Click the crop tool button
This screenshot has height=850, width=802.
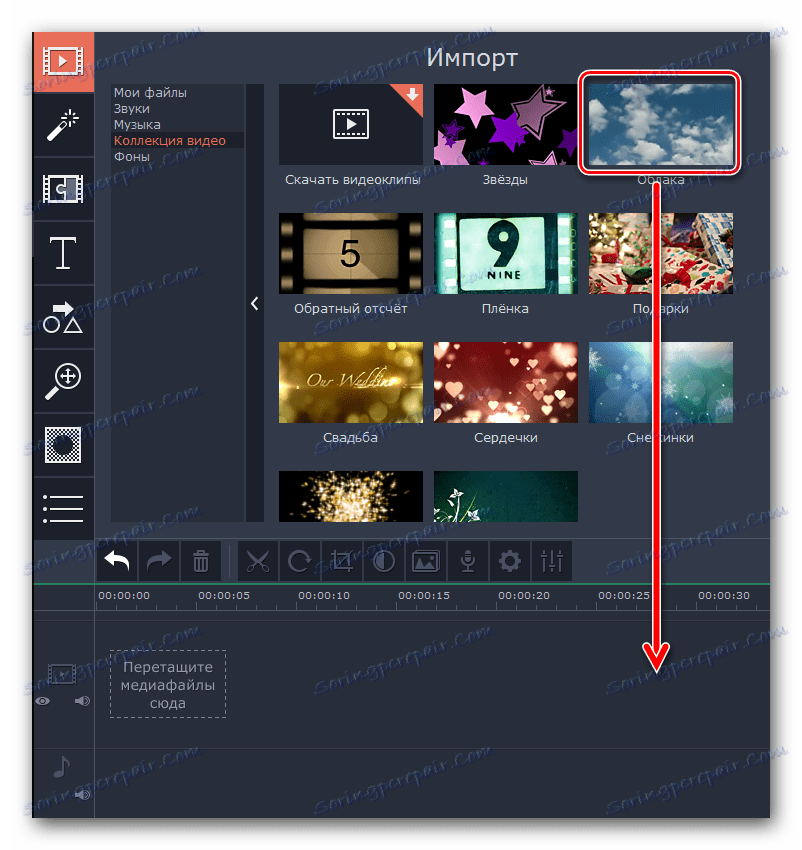tap(342, 561)
